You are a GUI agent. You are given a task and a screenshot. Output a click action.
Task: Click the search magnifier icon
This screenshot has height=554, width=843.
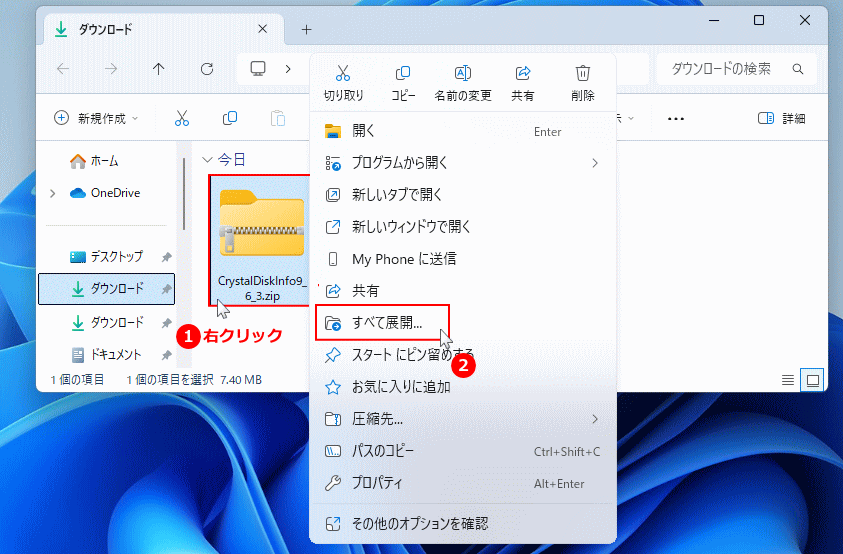pyautogui.click(x=798, y=69)
